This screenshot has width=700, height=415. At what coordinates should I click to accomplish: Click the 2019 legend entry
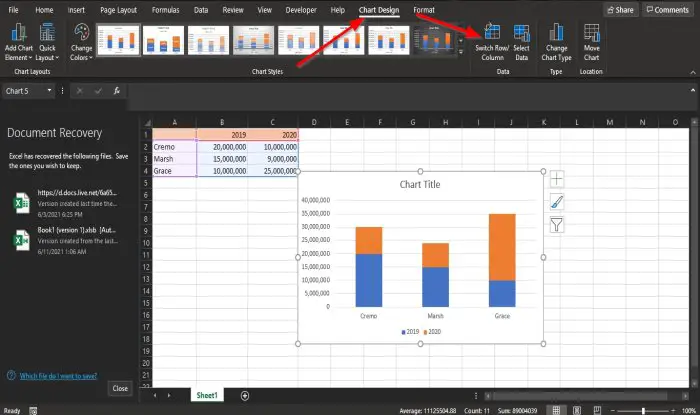coord(410,332)
